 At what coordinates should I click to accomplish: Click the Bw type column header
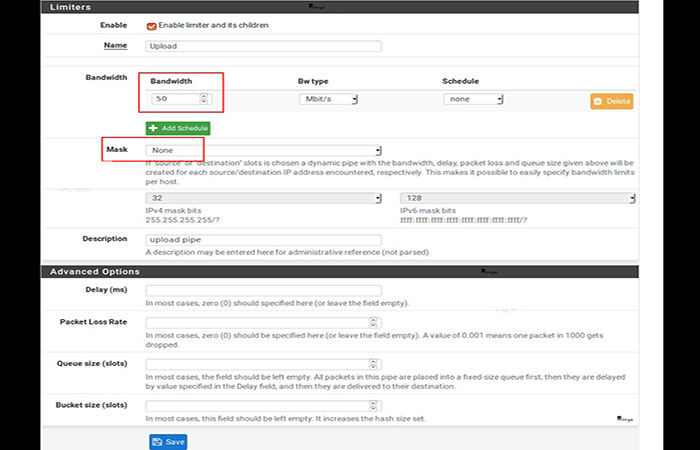[x=313, y=81]
